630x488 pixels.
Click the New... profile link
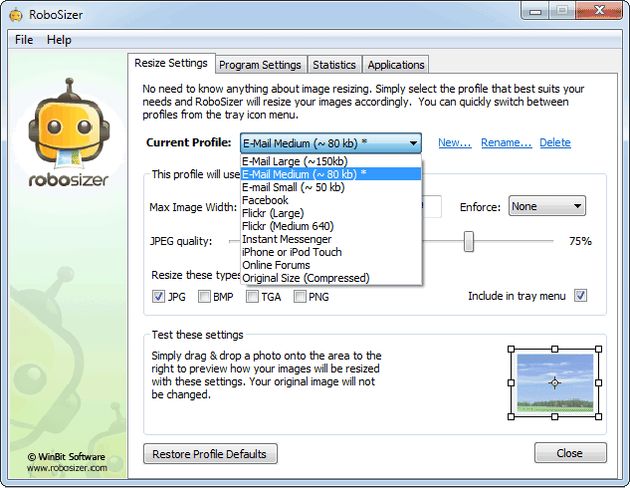tap(454, 143)
